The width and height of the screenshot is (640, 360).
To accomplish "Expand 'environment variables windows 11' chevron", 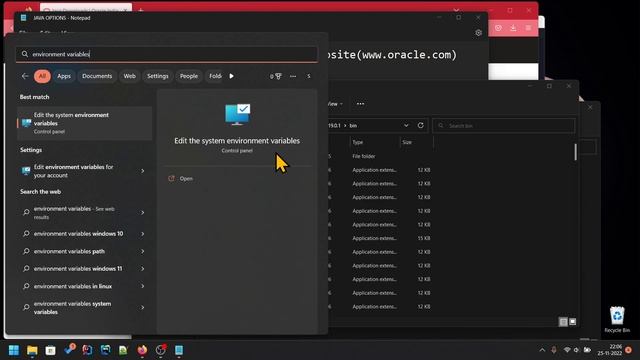I will coord(143,269).
